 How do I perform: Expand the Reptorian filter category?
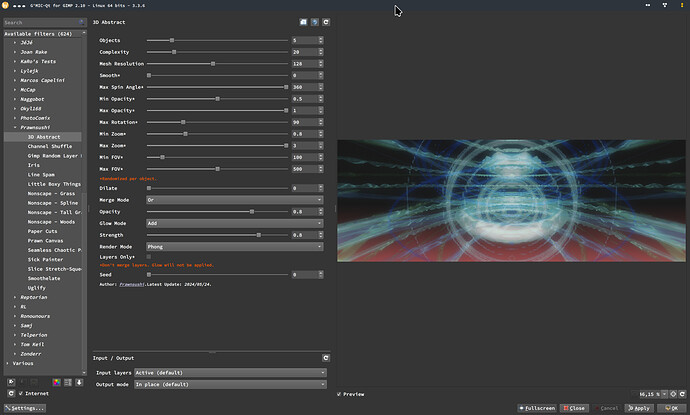[x=15, y=298]
